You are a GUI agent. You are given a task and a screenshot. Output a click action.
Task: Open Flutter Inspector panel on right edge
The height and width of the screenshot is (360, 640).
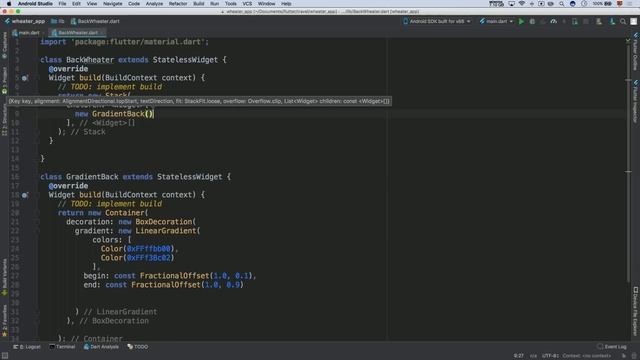[x=636, y=101]
